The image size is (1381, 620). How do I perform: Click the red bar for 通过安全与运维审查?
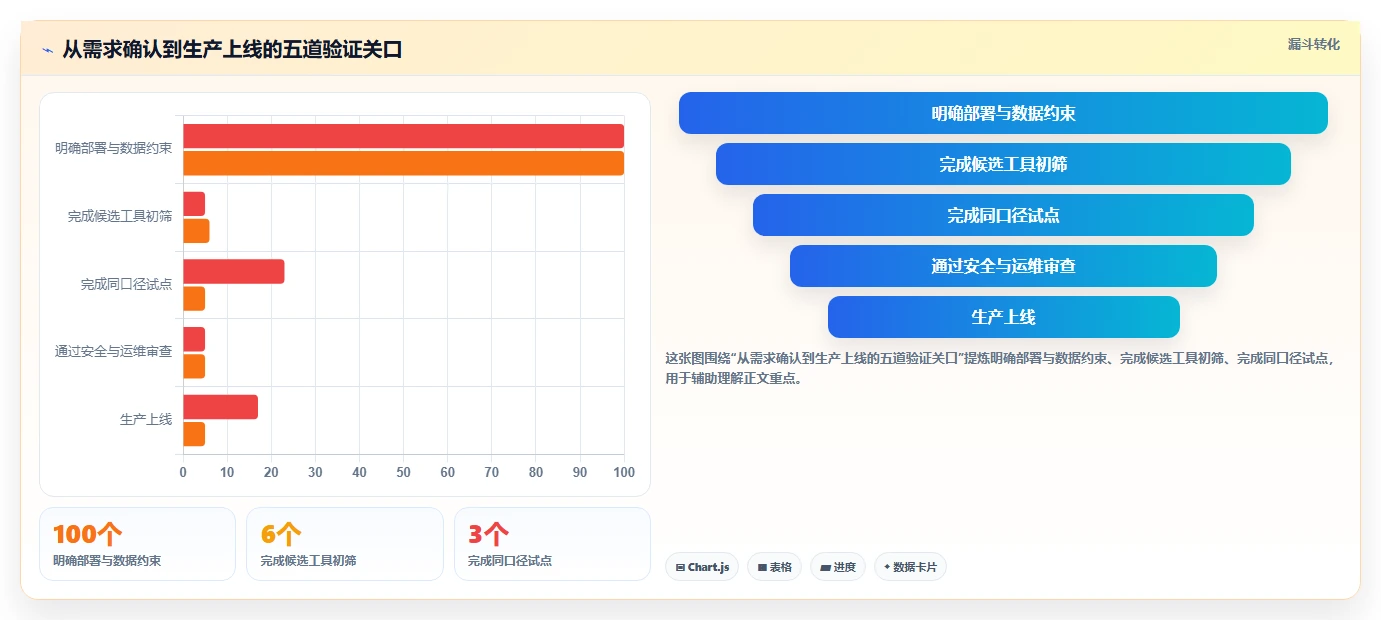[x=194, y=339]
